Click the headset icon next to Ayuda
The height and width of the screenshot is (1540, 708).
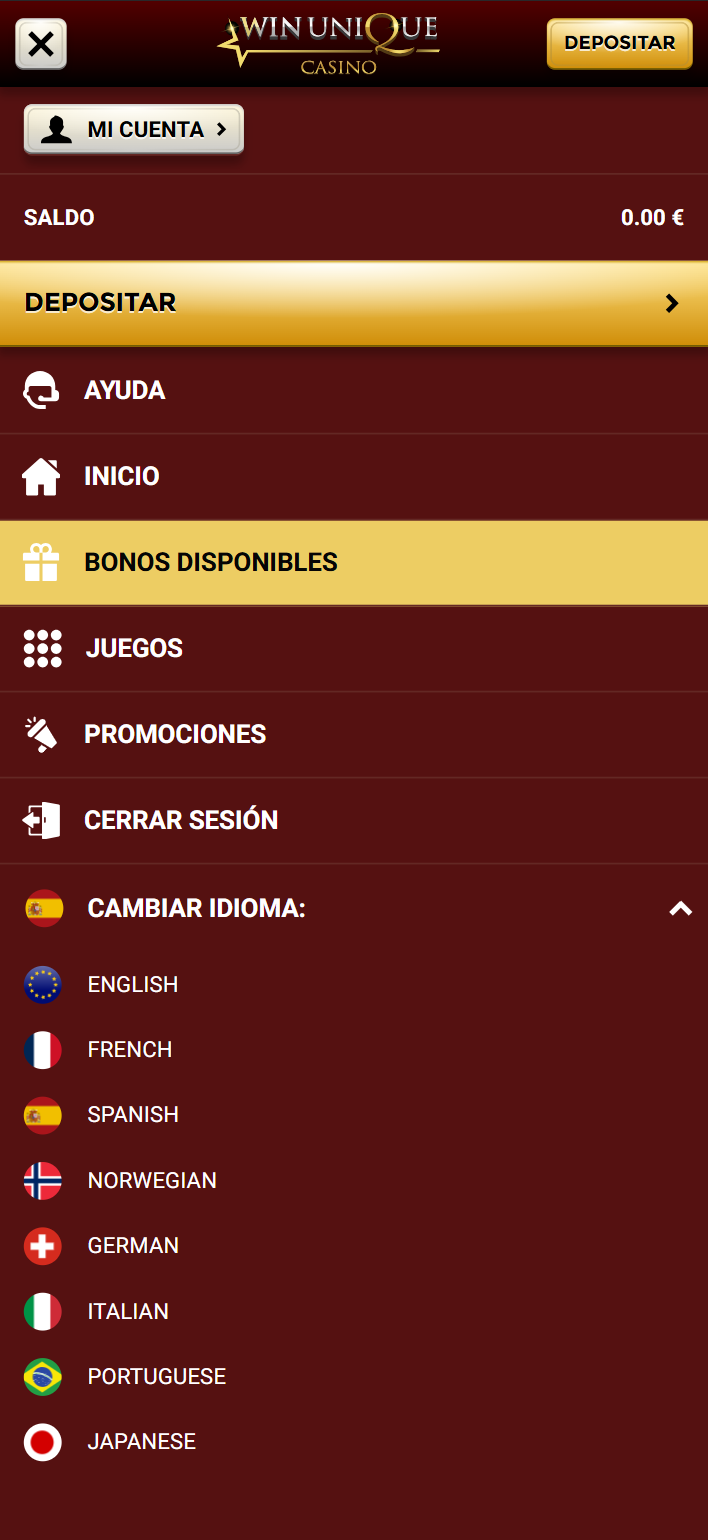tap(42, 391)
